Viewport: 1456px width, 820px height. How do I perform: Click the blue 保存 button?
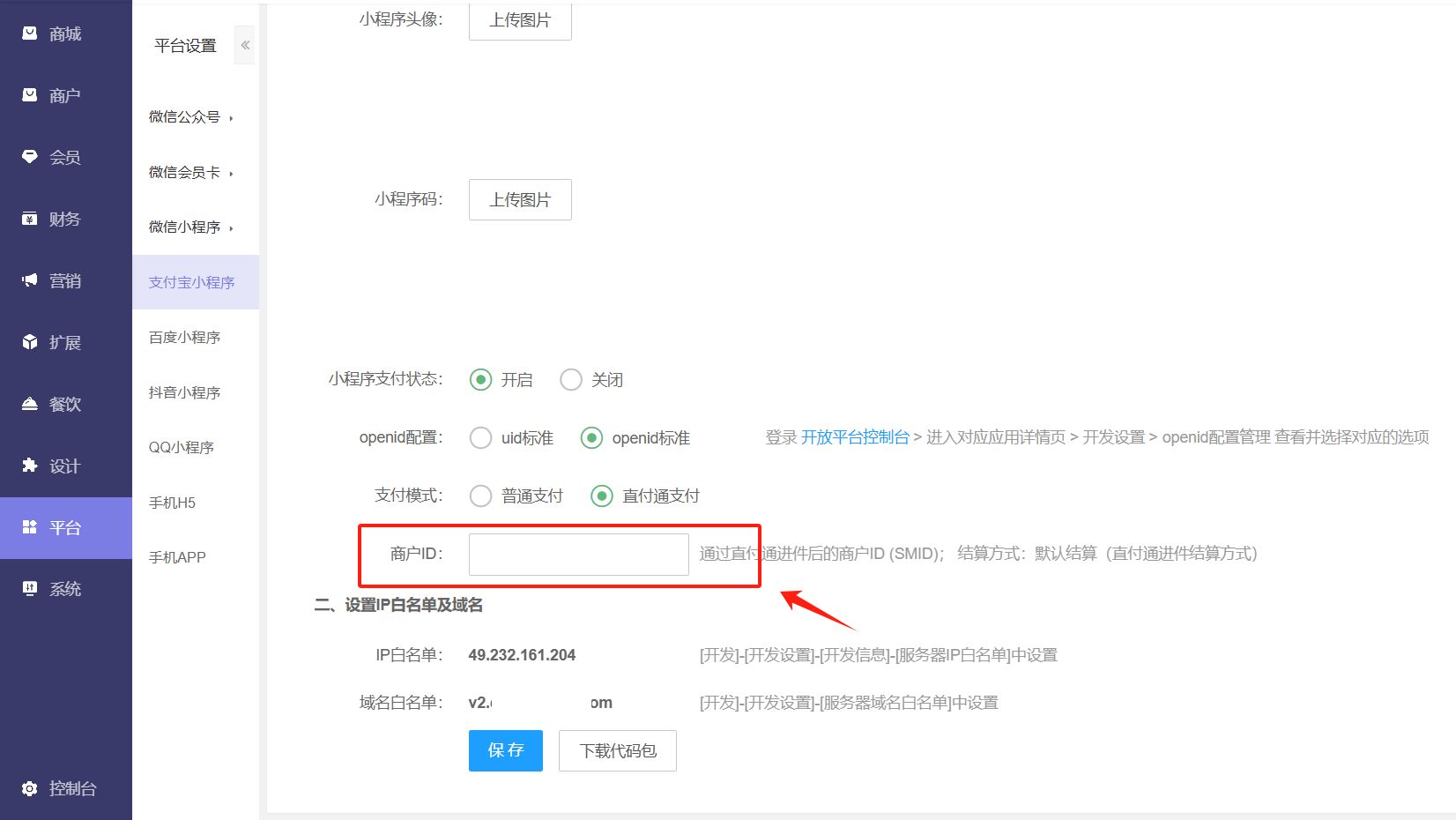[505, 750]
